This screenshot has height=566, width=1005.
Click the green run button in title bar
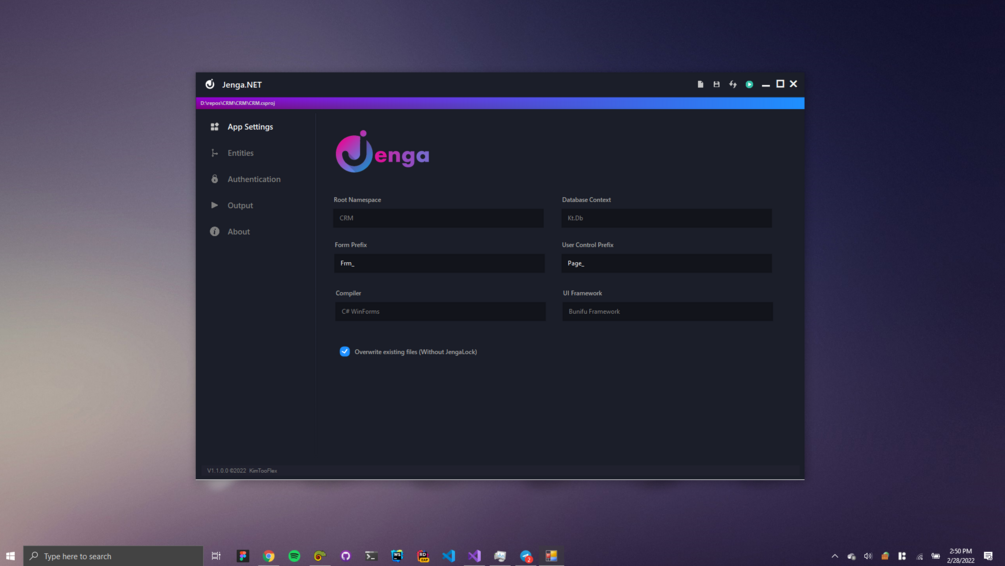tap(749, 84)
